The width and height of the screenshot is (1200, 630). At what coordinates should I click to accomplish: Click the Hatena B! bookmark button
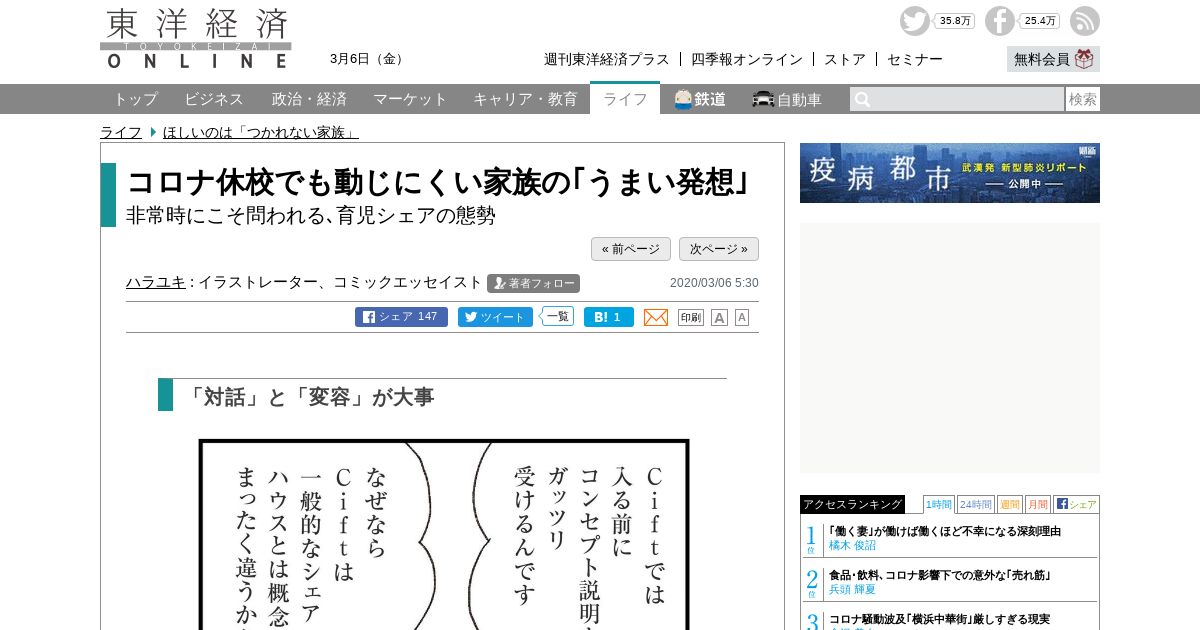click(609, 317)
